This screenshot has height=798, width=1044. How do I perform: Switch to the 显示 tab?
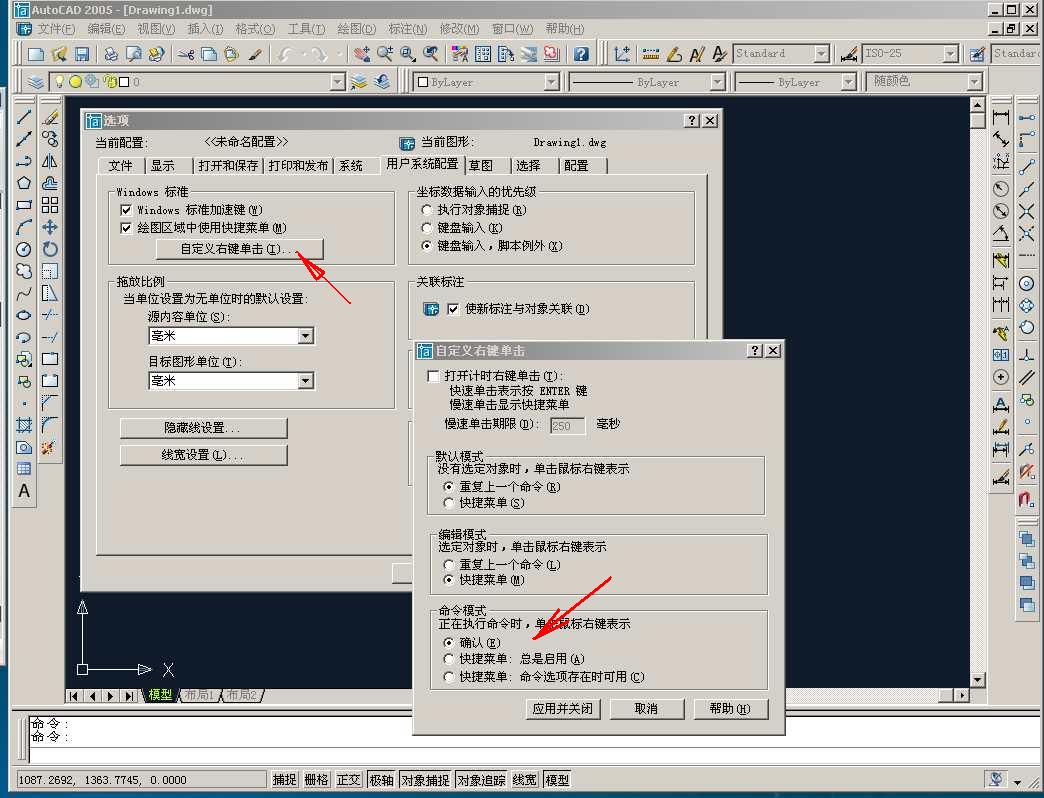pyautogui.click(x=162, y=166)
